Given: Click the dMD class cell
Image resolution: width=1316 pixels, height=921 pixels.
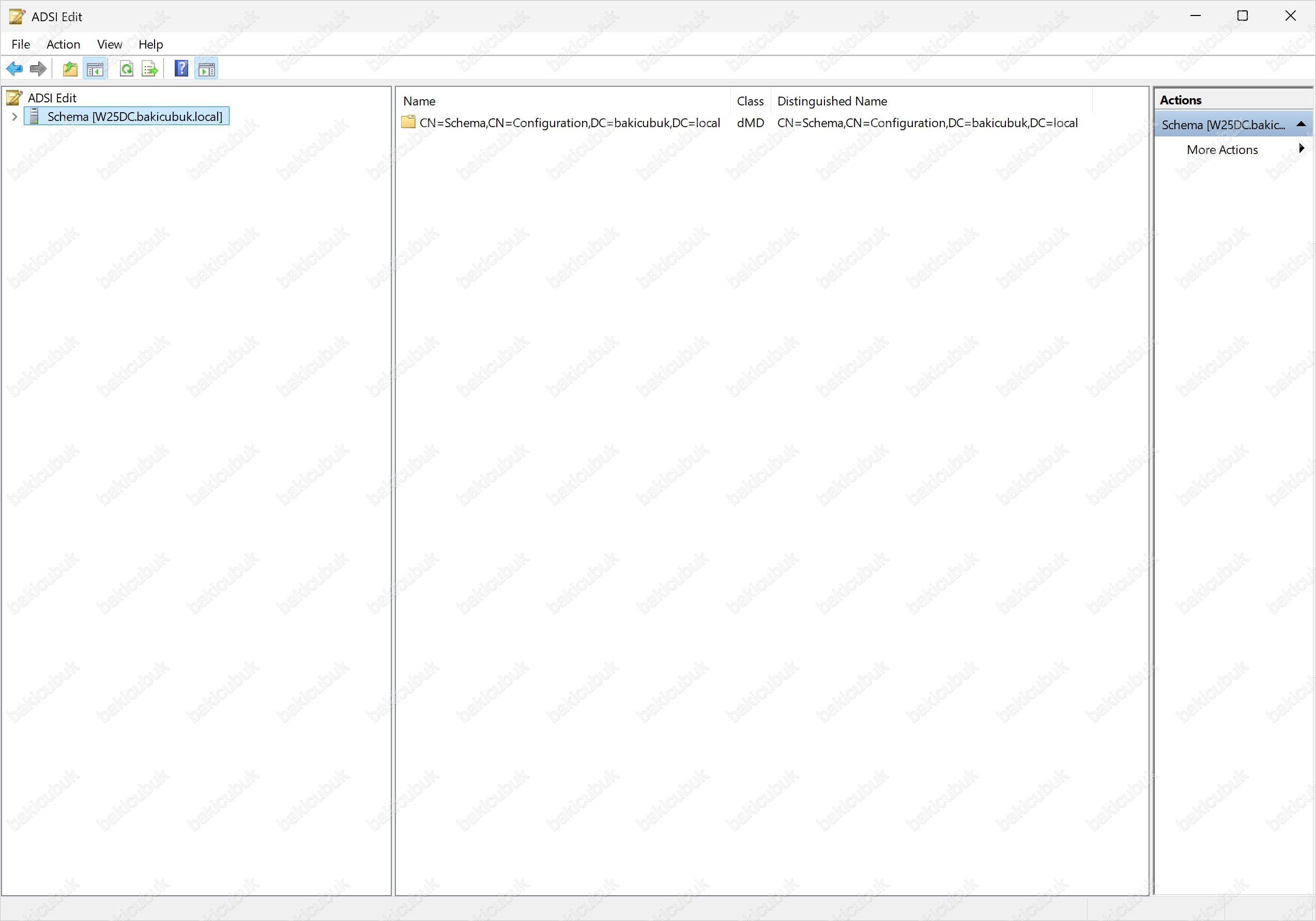Looking at the screenshot, I should point(751,122).
